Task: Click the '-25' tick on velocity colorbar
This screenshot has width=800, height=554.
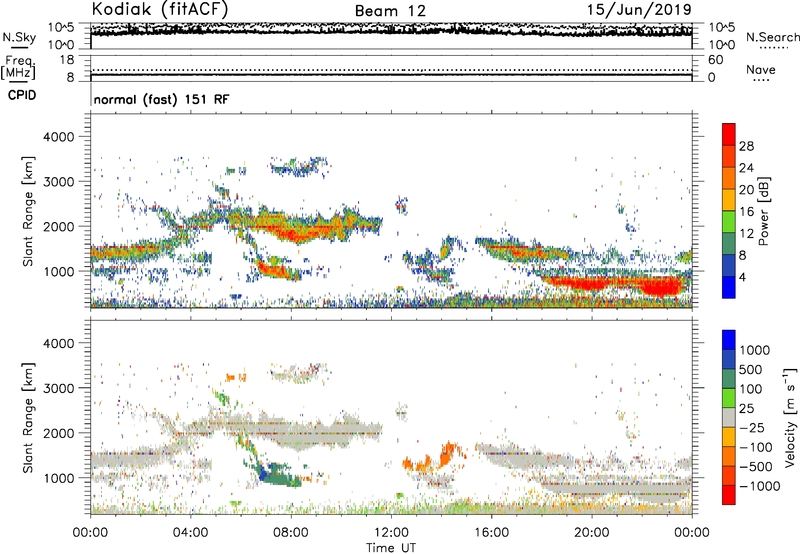Action: pos(751,428)
